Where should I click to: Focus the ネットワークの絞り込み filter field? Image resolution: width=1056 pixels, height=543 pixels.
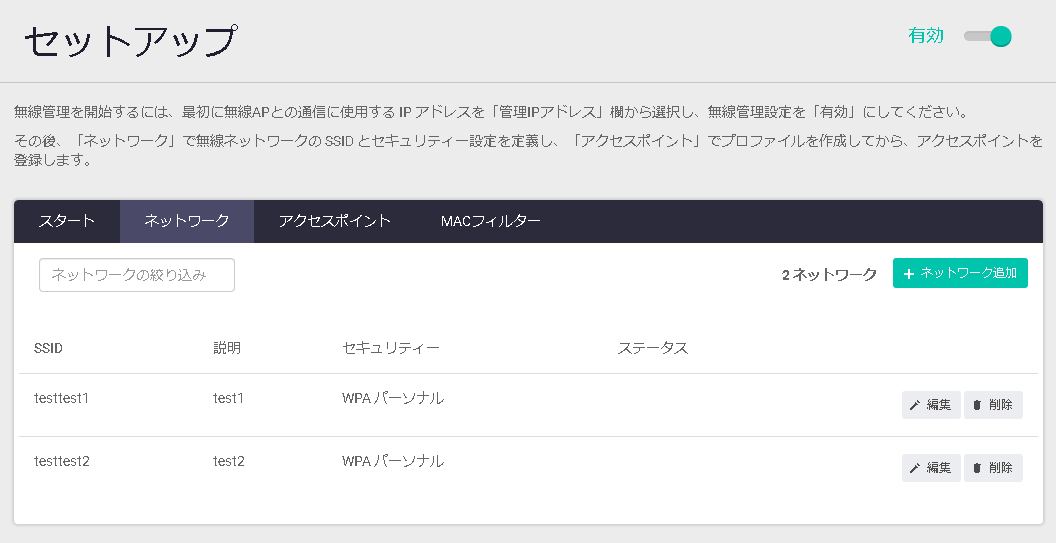point(137,275)
